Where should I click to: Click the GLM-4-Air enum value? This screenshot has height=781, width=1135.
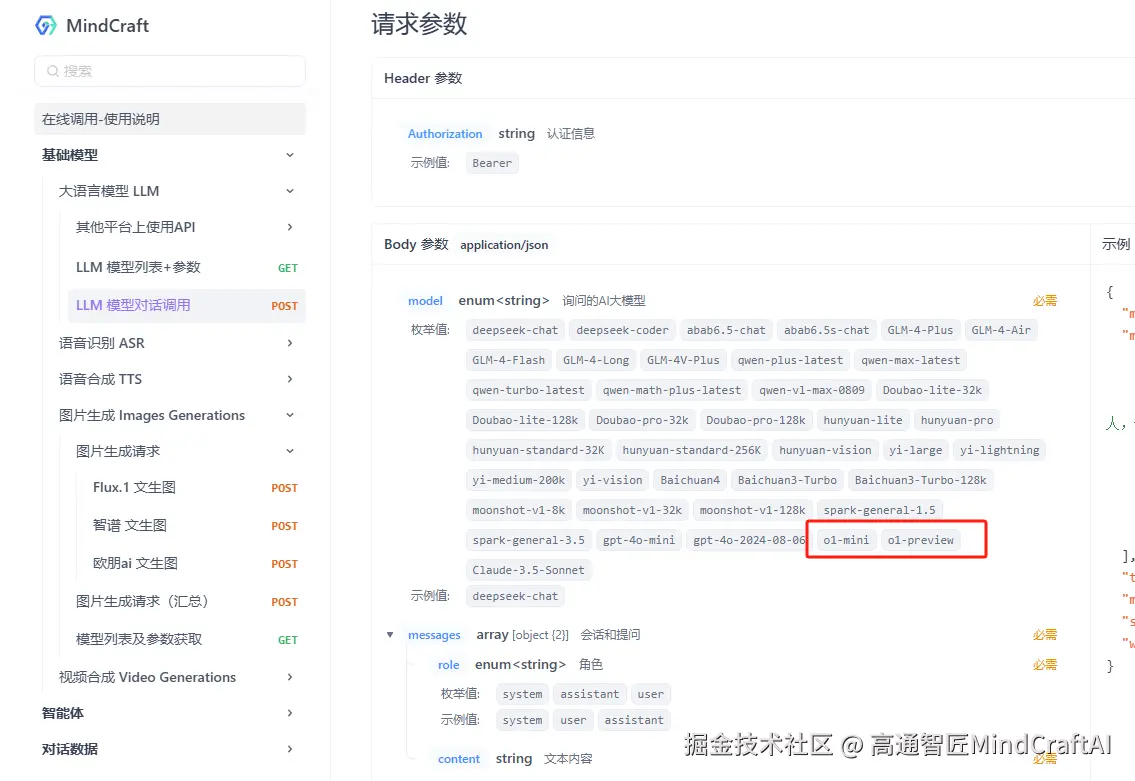coord(1001,330)
